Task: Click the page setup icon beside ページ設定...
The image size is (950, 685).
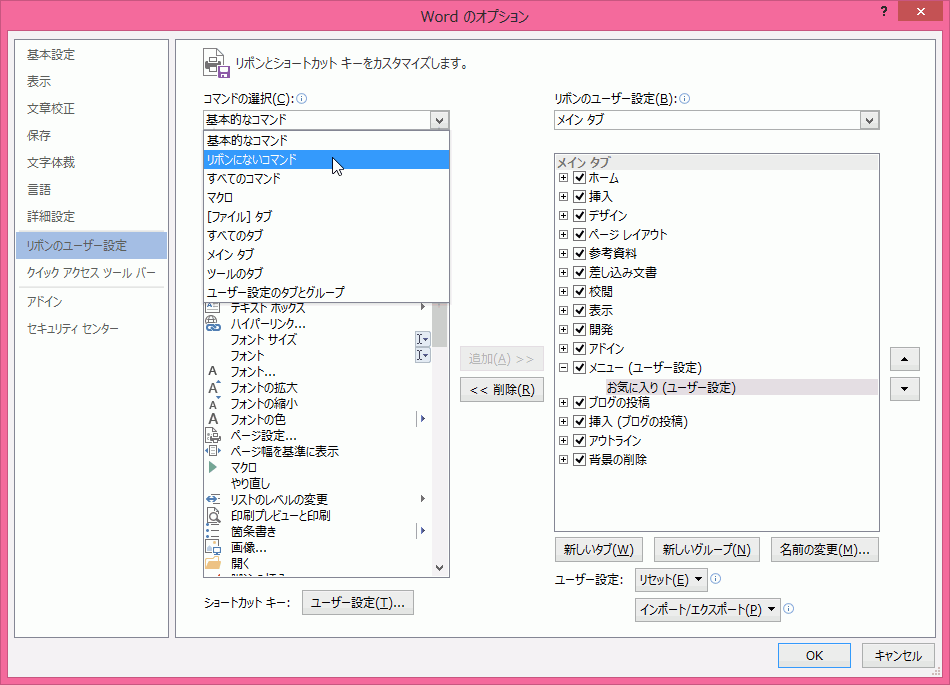Action: [213, 435]
